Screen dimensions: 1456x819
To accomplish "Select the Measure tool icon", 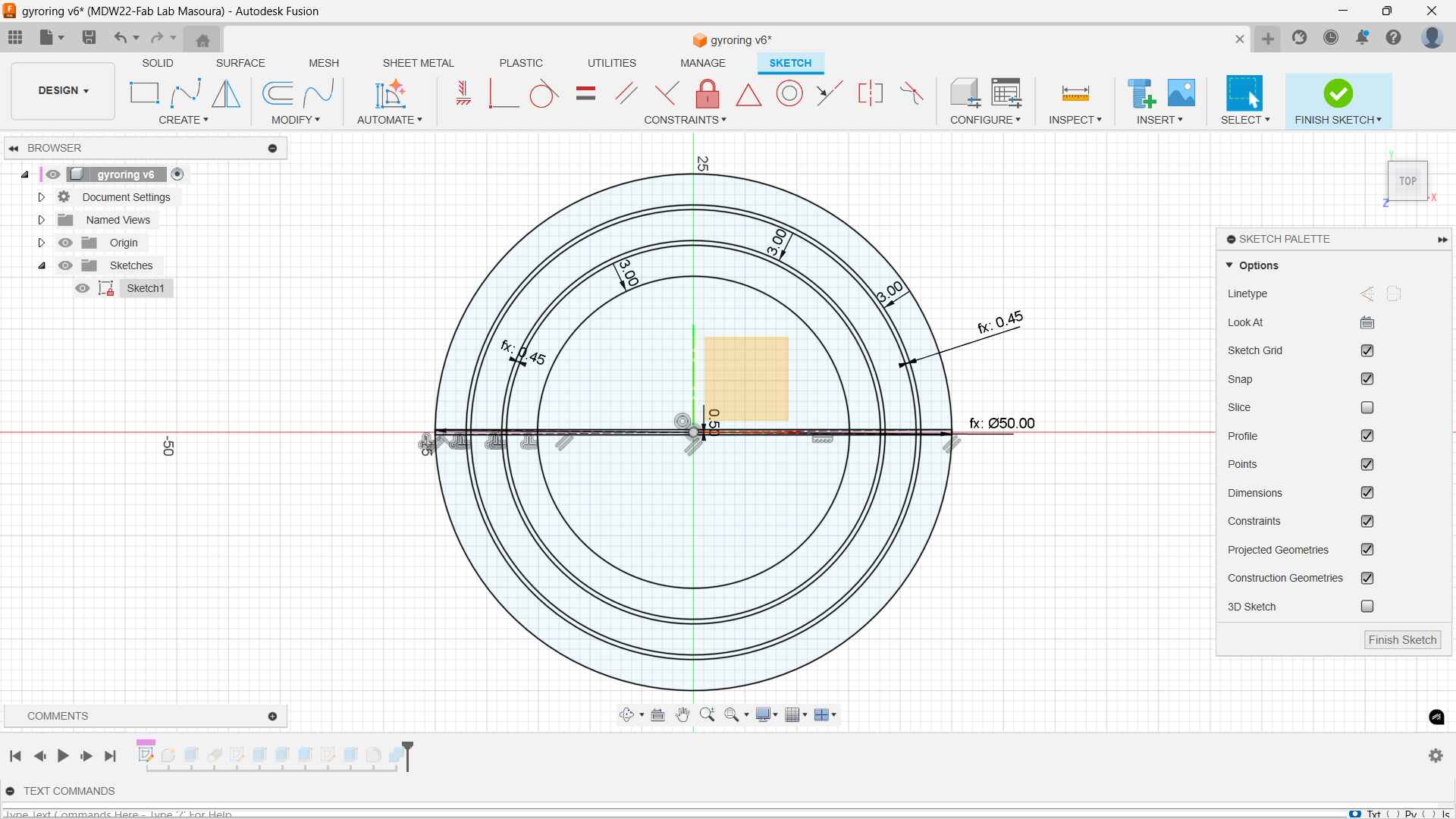I will click(1075, 93).
